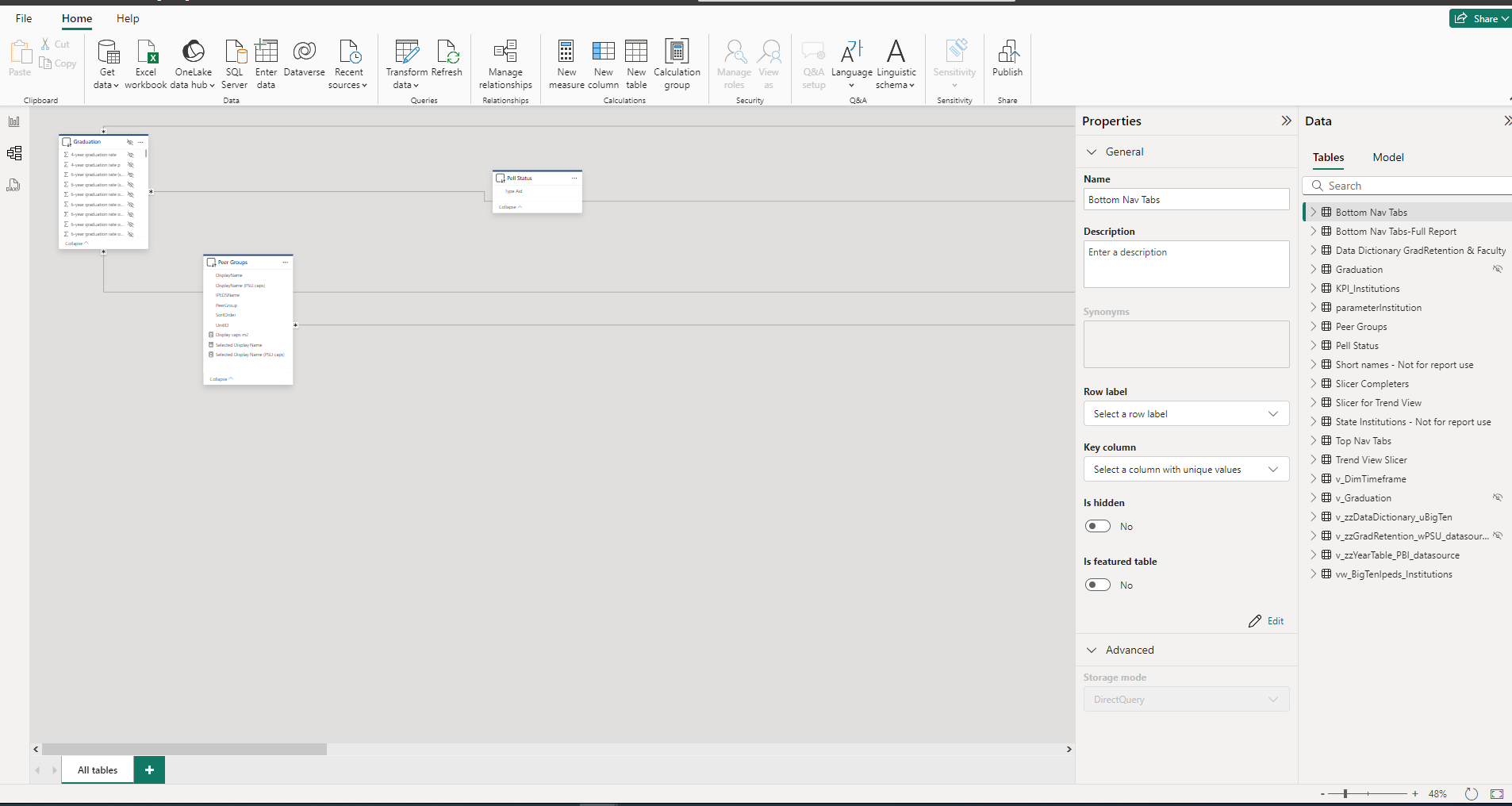Image resolution: width=1512 pixels, height=806 pixels.
Task: Create a New table
Action: coord(636,63)
